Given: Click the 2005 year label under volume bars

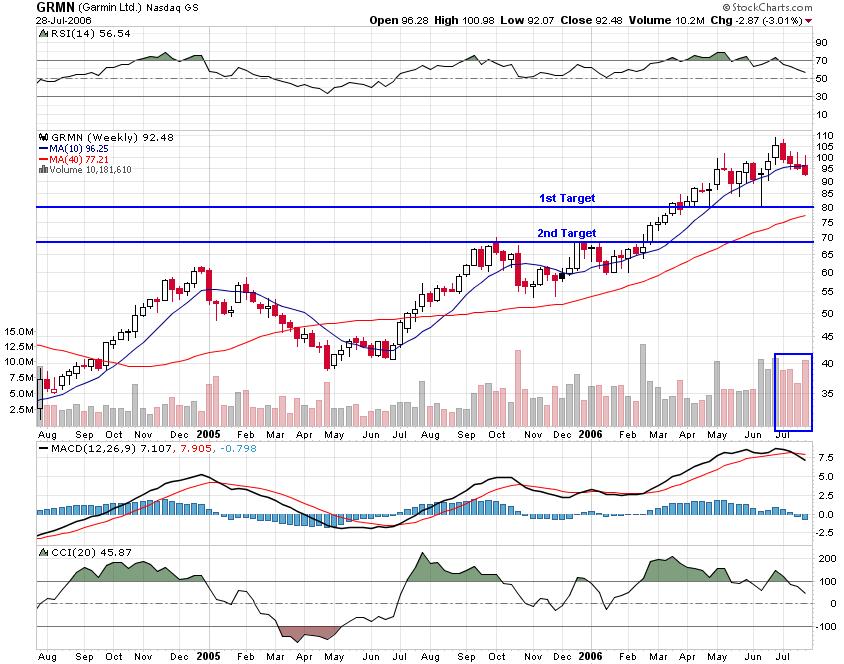Looking at the screenshot, I should click(x=208, y=434).
